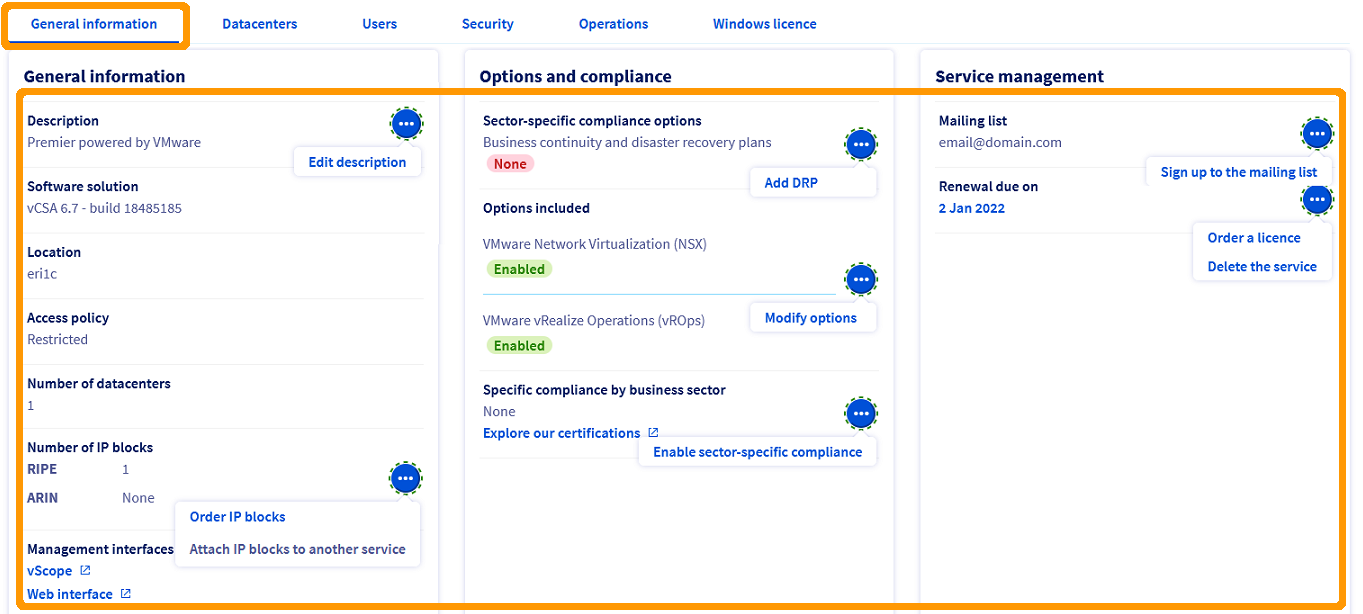This screenshot has height=614, width=1363.
Task: Open the IP blocks ellipsis actions menu
Action: [405, 479]
